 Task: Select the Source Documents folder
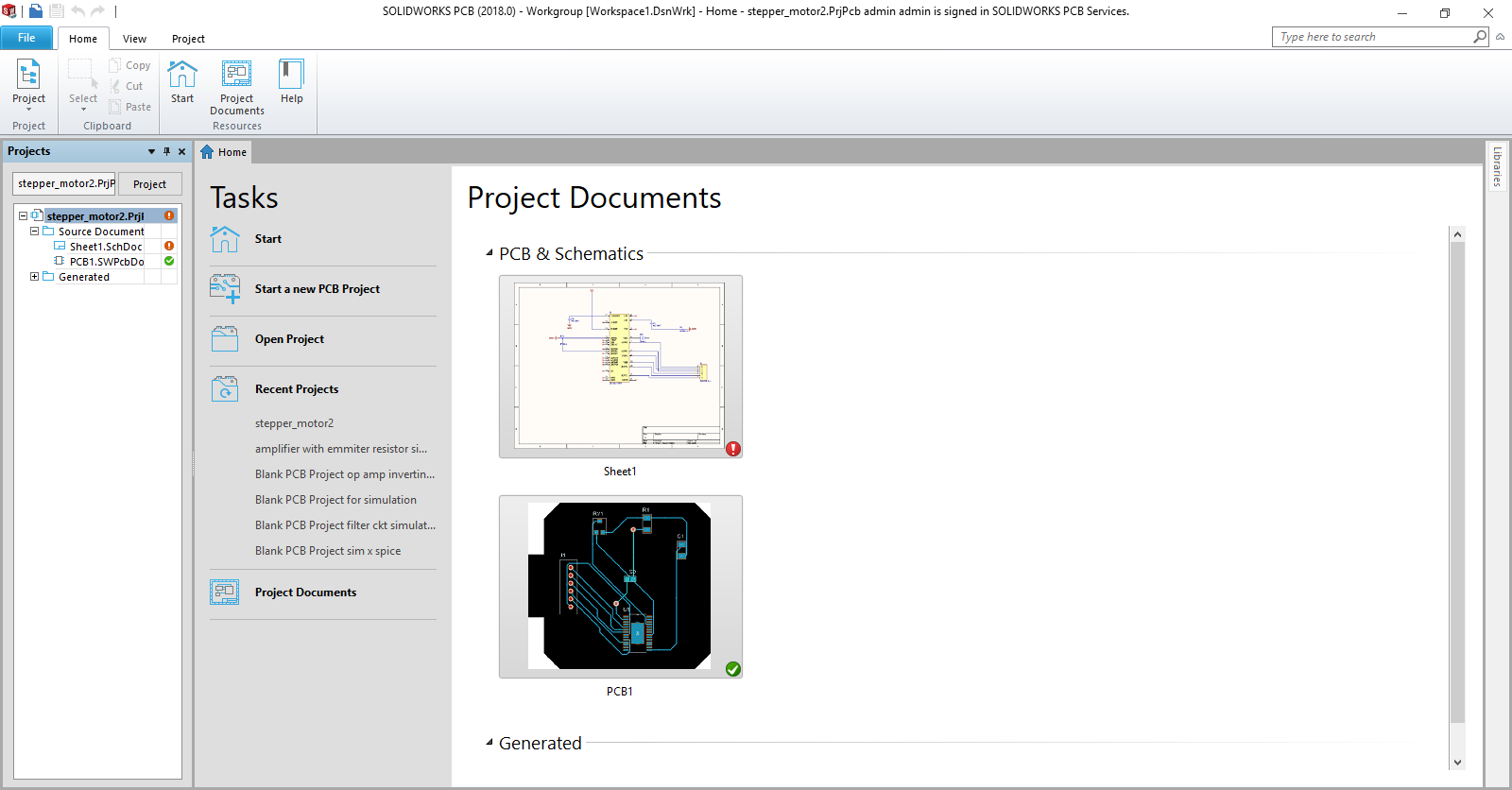click(x=101, y=232)
